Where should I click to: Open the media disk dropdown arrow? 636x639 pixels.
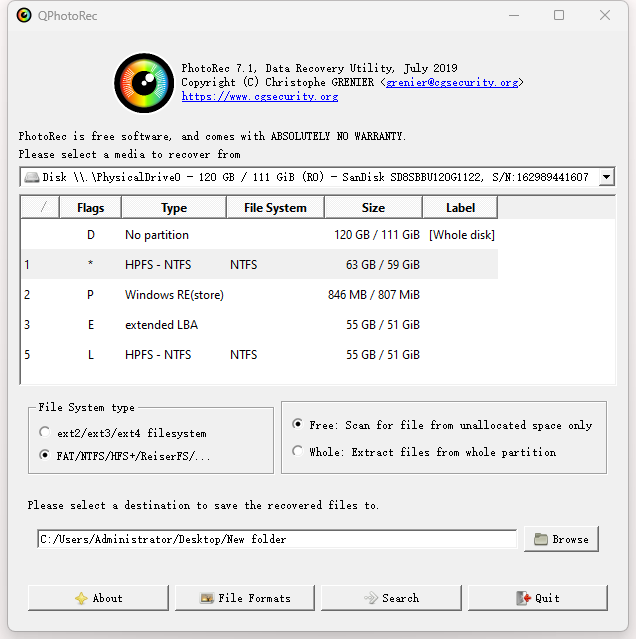pyautogui.click(x=606, y=177)
